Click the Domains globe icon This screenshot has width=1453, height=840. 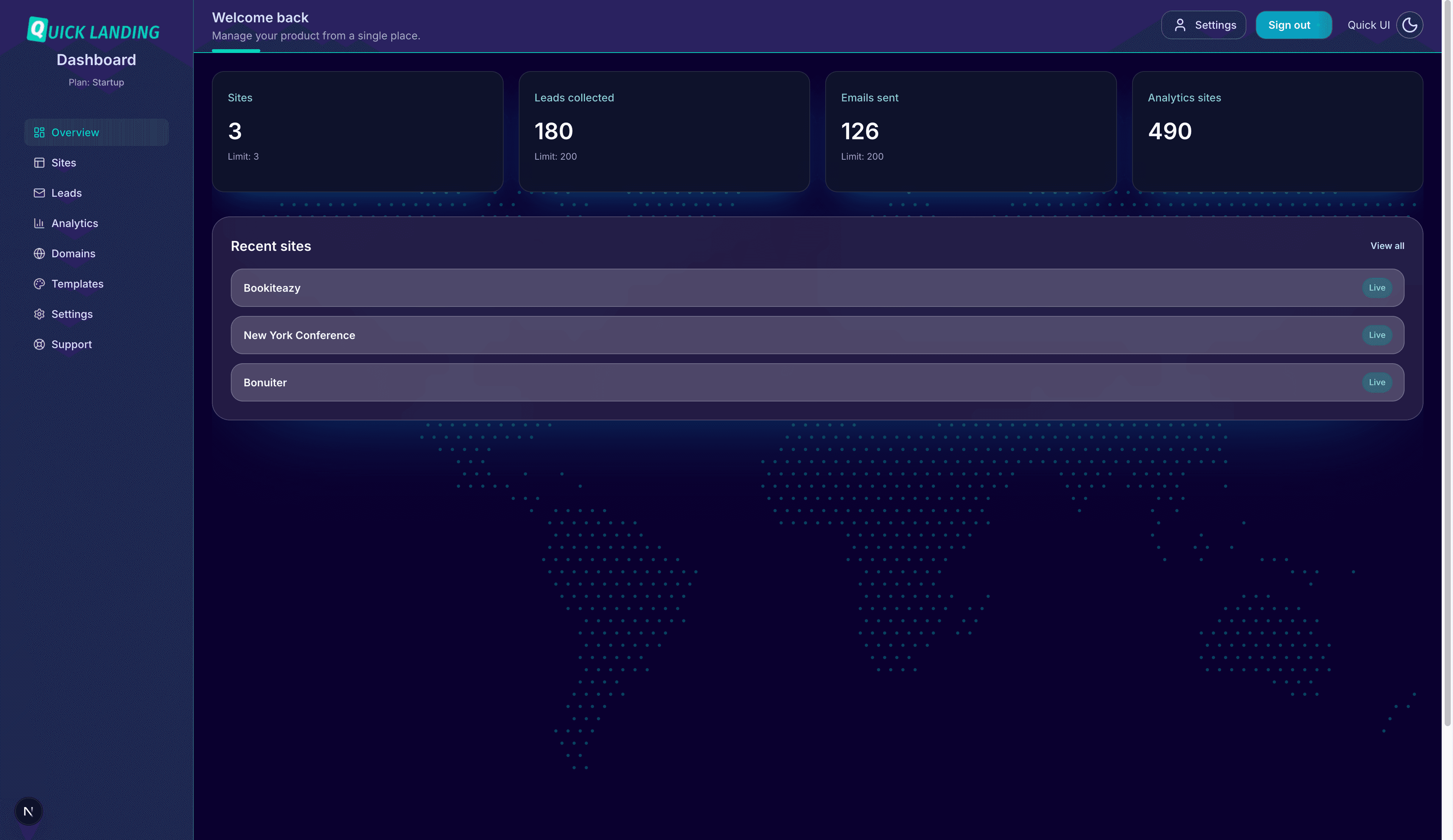tap(39, 254)
